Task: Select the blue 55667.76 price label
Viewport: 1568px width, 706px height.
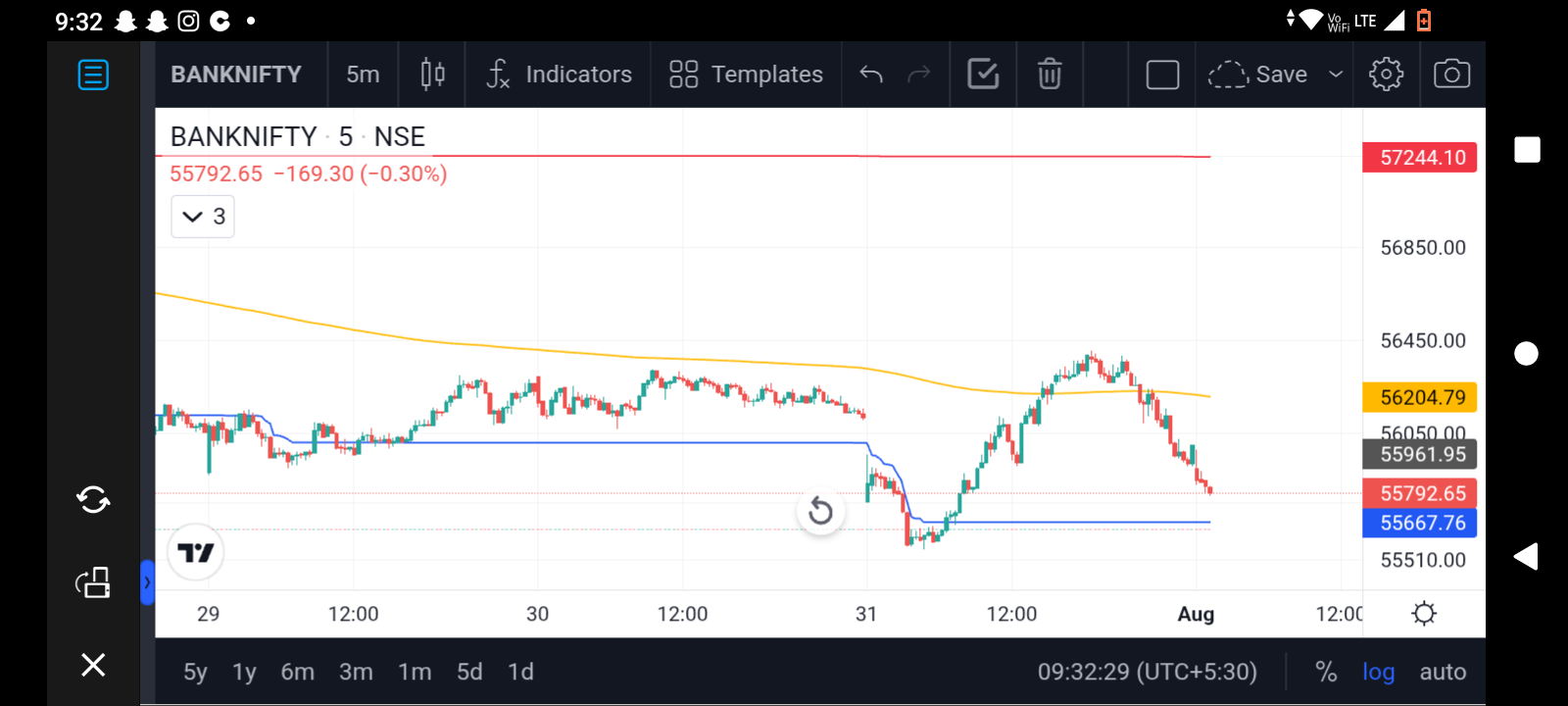Action: pyautogui.click(x=1420, y=523)
